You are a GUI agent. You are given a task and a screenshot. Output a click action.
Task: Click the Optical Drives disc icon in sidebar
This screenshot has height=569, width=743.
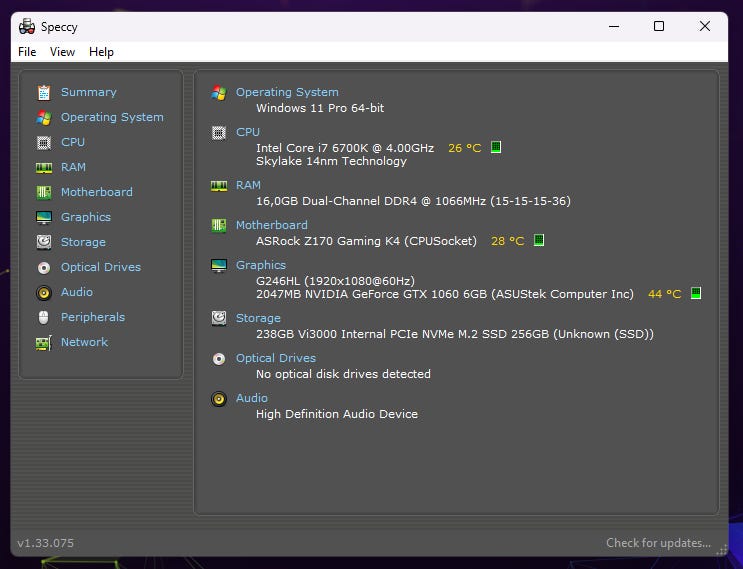[x=43, y=267]
